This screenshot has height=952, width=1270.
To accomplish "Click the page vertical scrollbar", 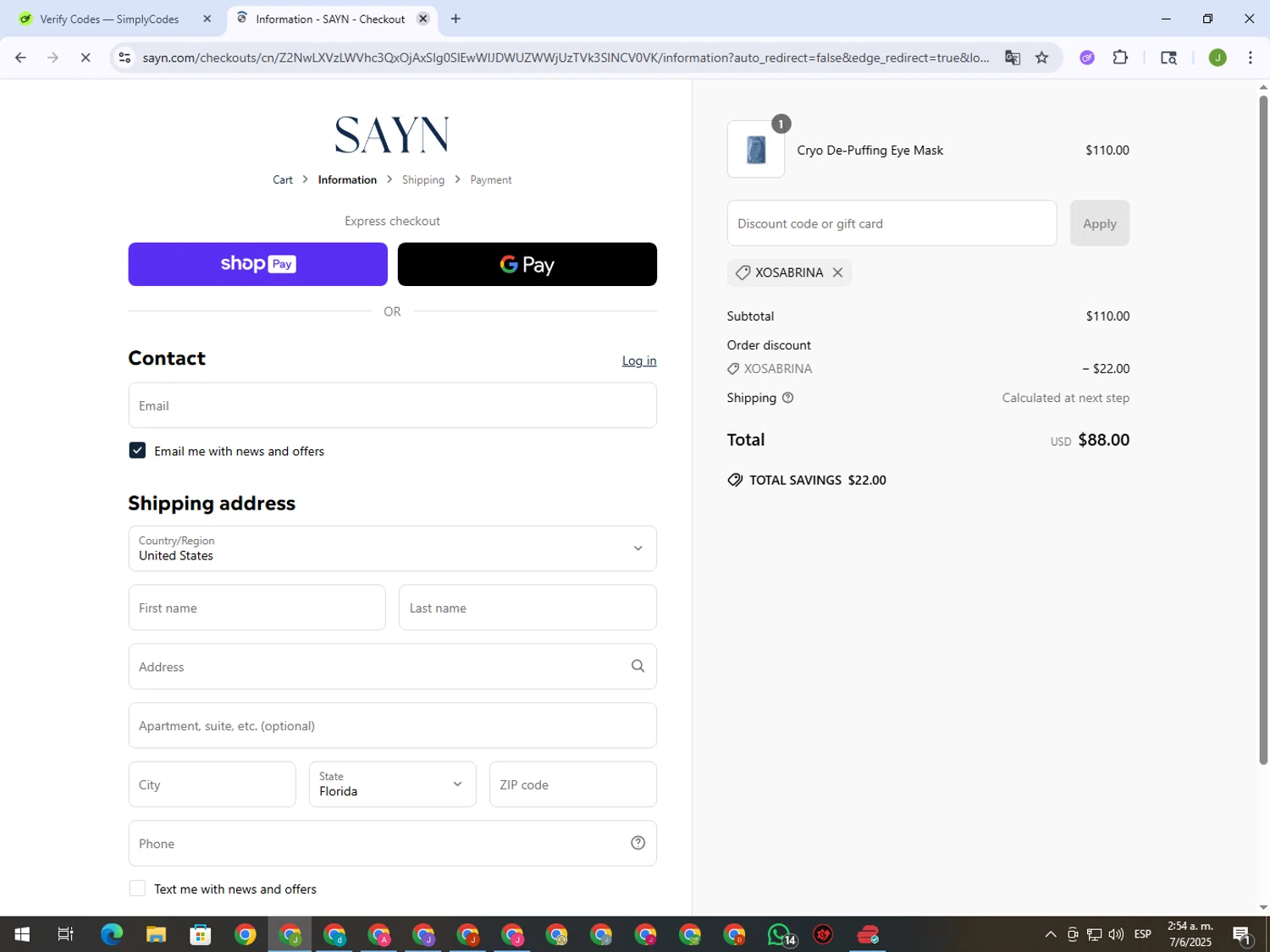I will tap(1263, 430).
